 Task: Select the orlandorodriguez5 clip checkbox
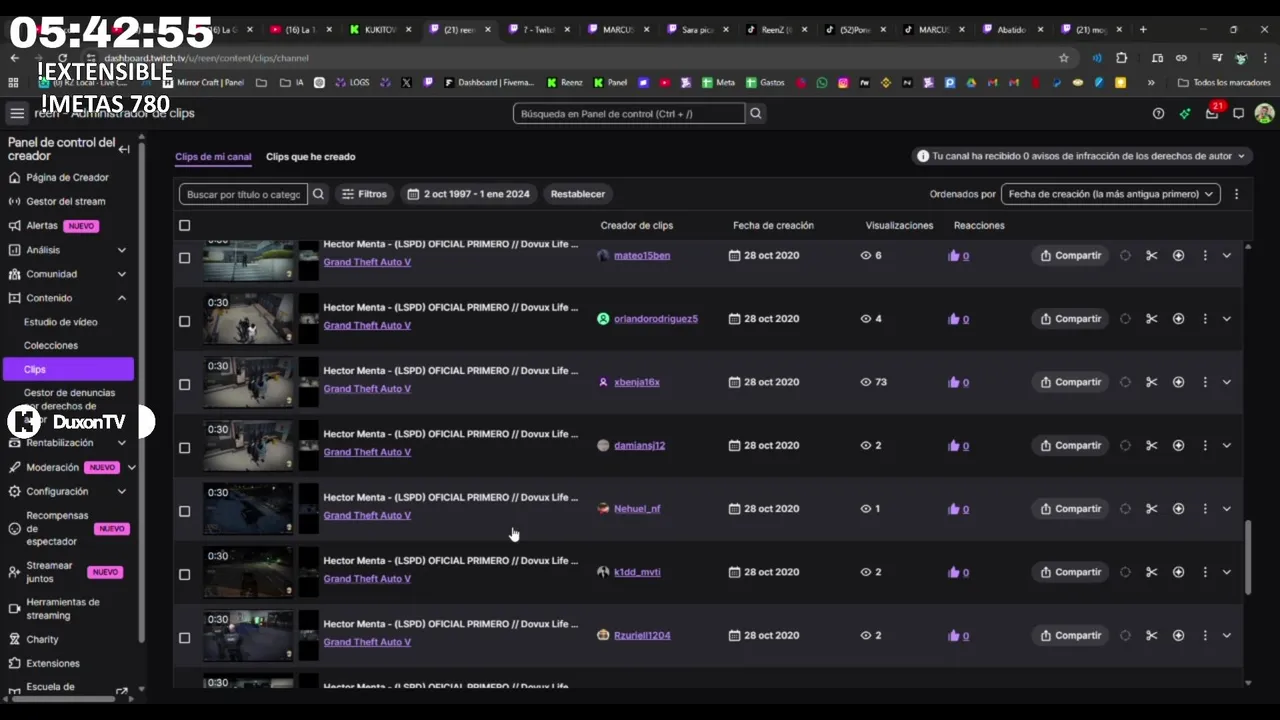(184, 321)
